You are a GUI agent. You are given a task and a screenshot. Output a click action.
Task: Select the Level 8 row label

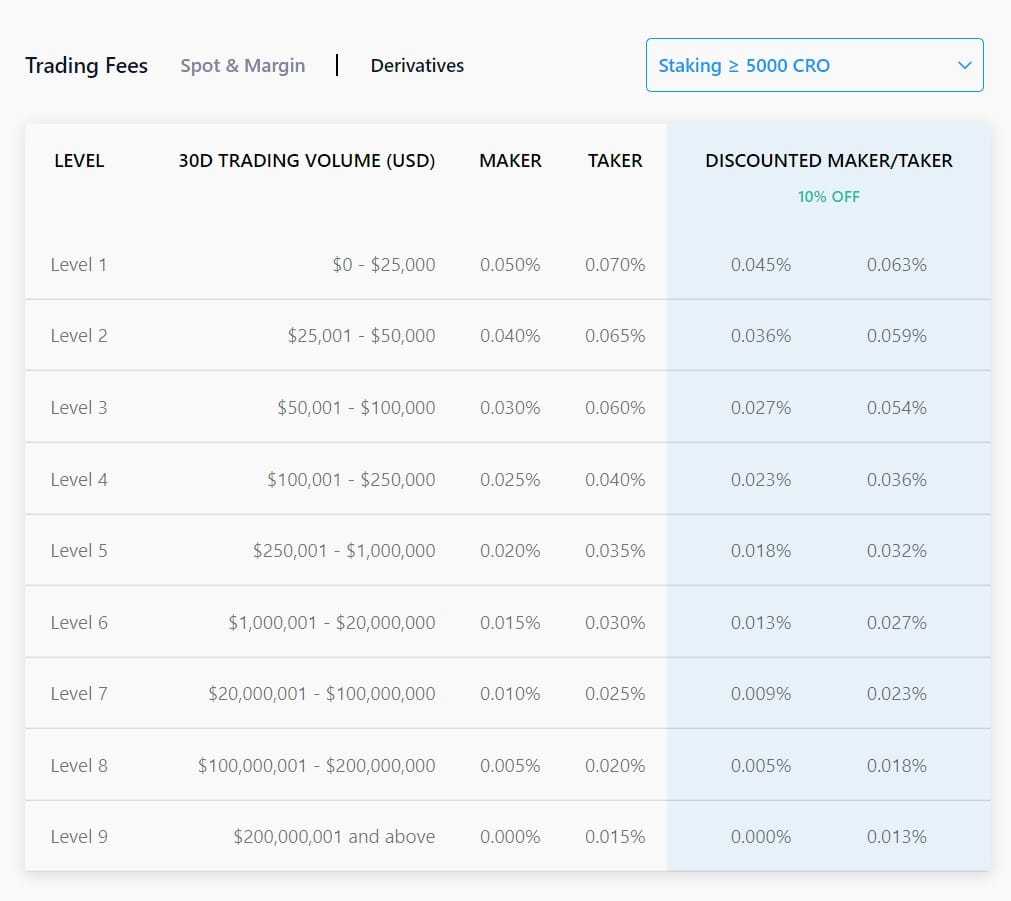[x=79, y=766]
